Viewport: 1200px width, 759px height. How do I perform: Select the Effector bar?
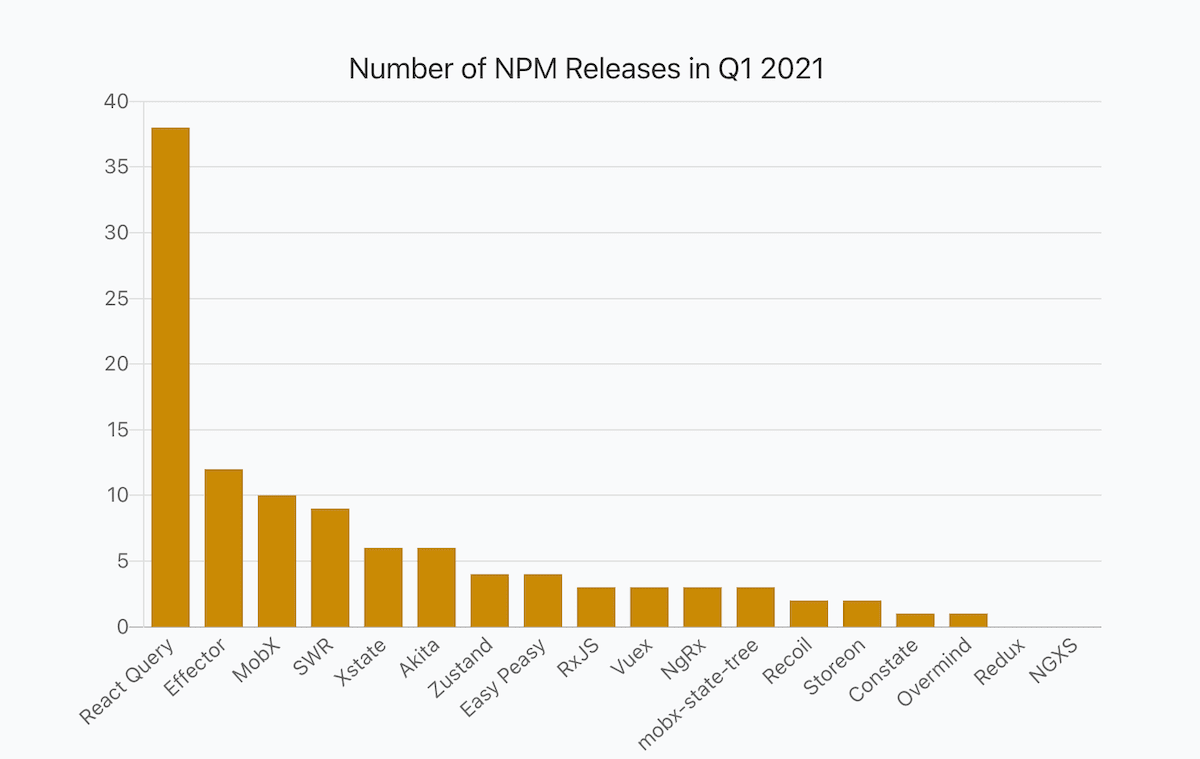[223, 548]
